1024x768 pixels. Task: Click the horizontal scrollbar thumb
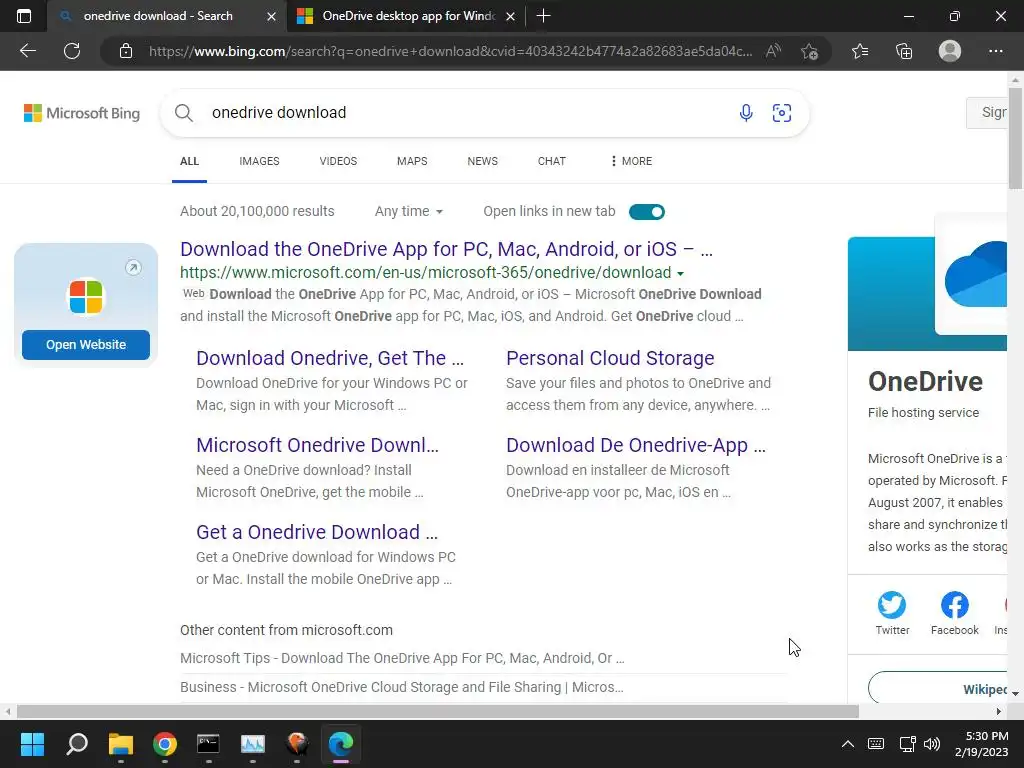tap(438, 711)
